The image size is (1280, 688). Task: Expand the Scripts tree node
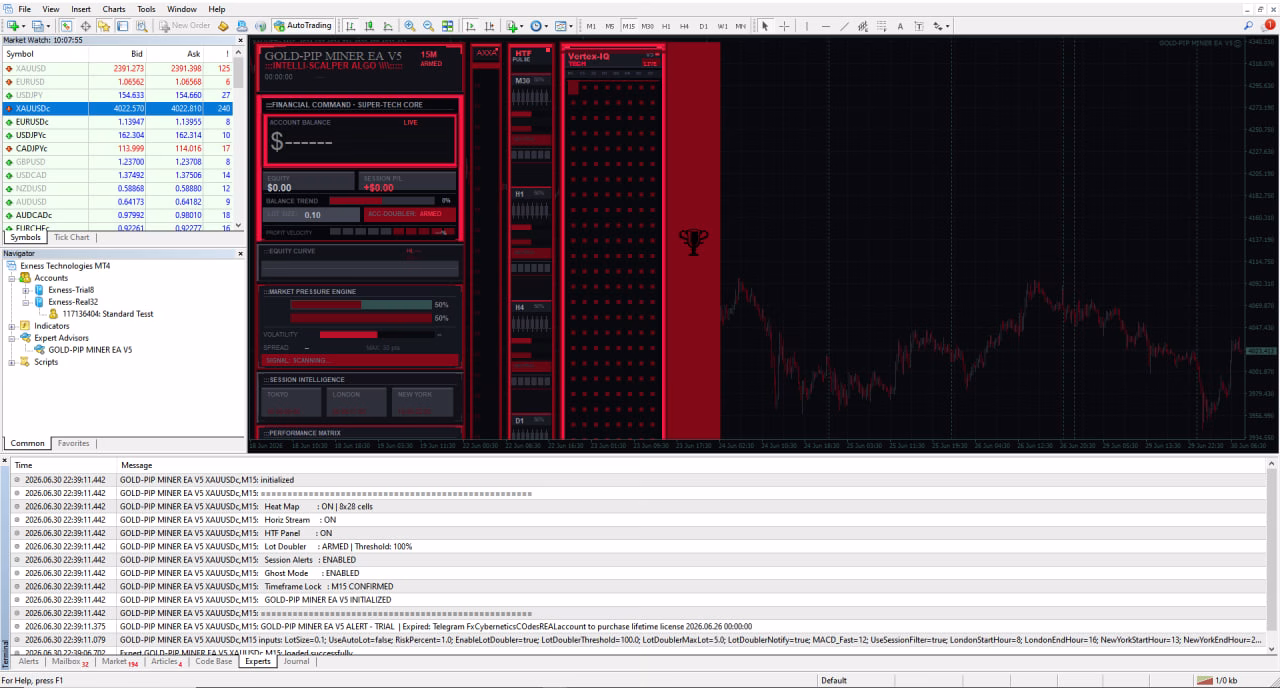[x=12, y=362]
